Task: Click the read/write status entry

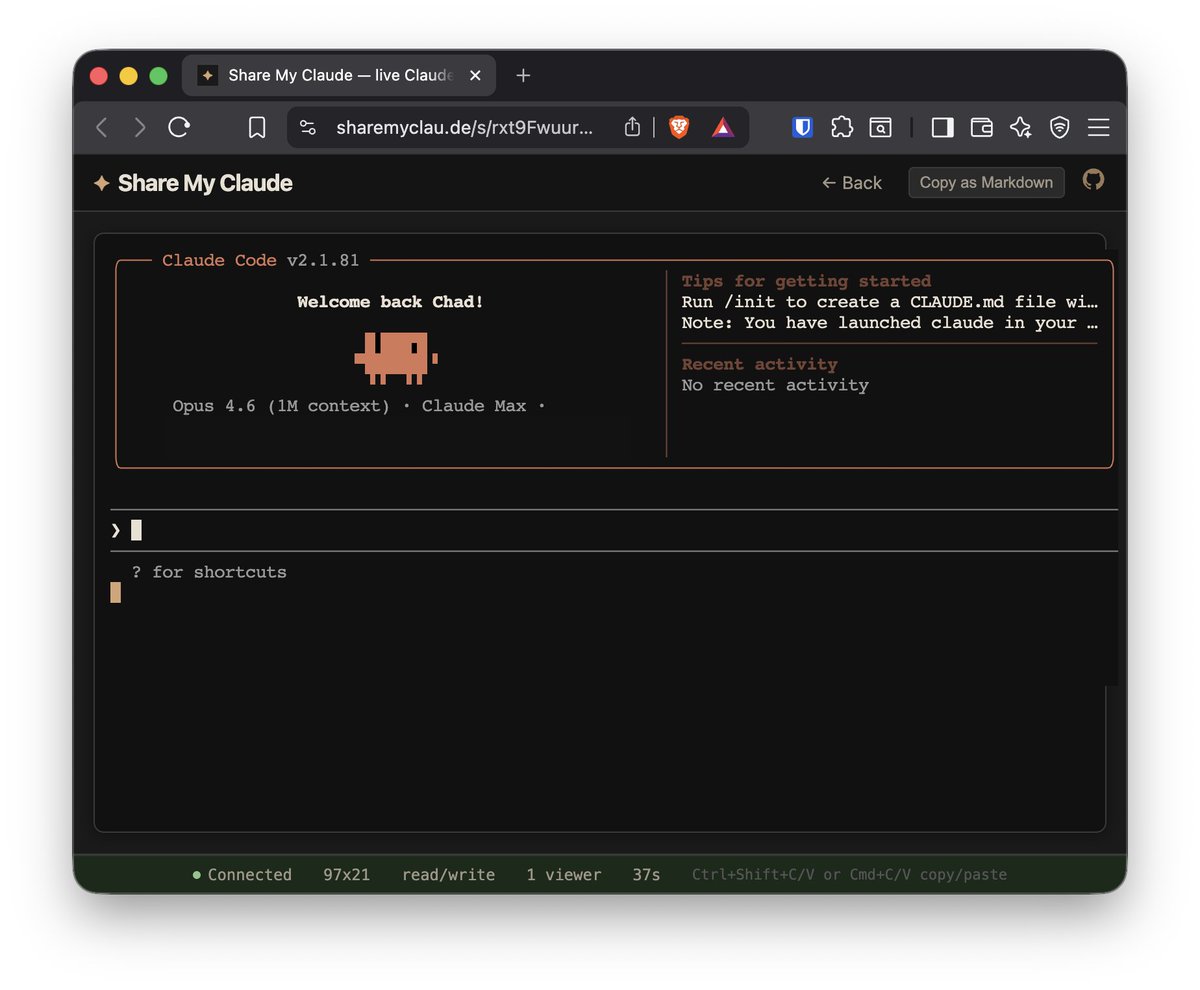Action: (x=448, y=875)
